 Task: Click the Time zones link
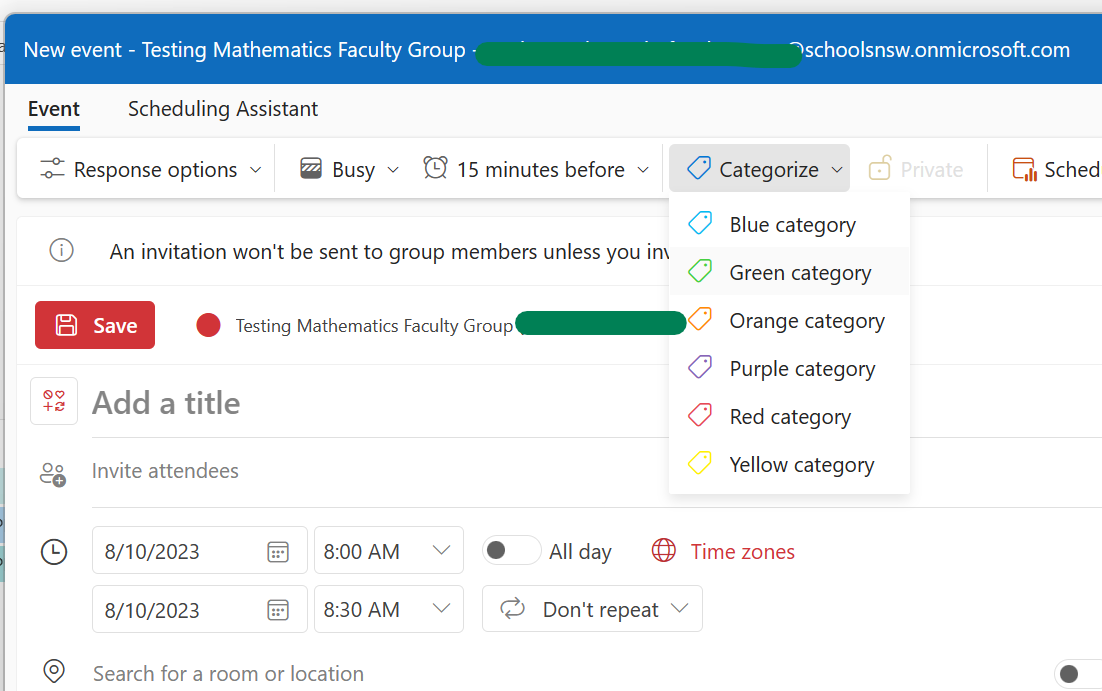coord(742,552)
